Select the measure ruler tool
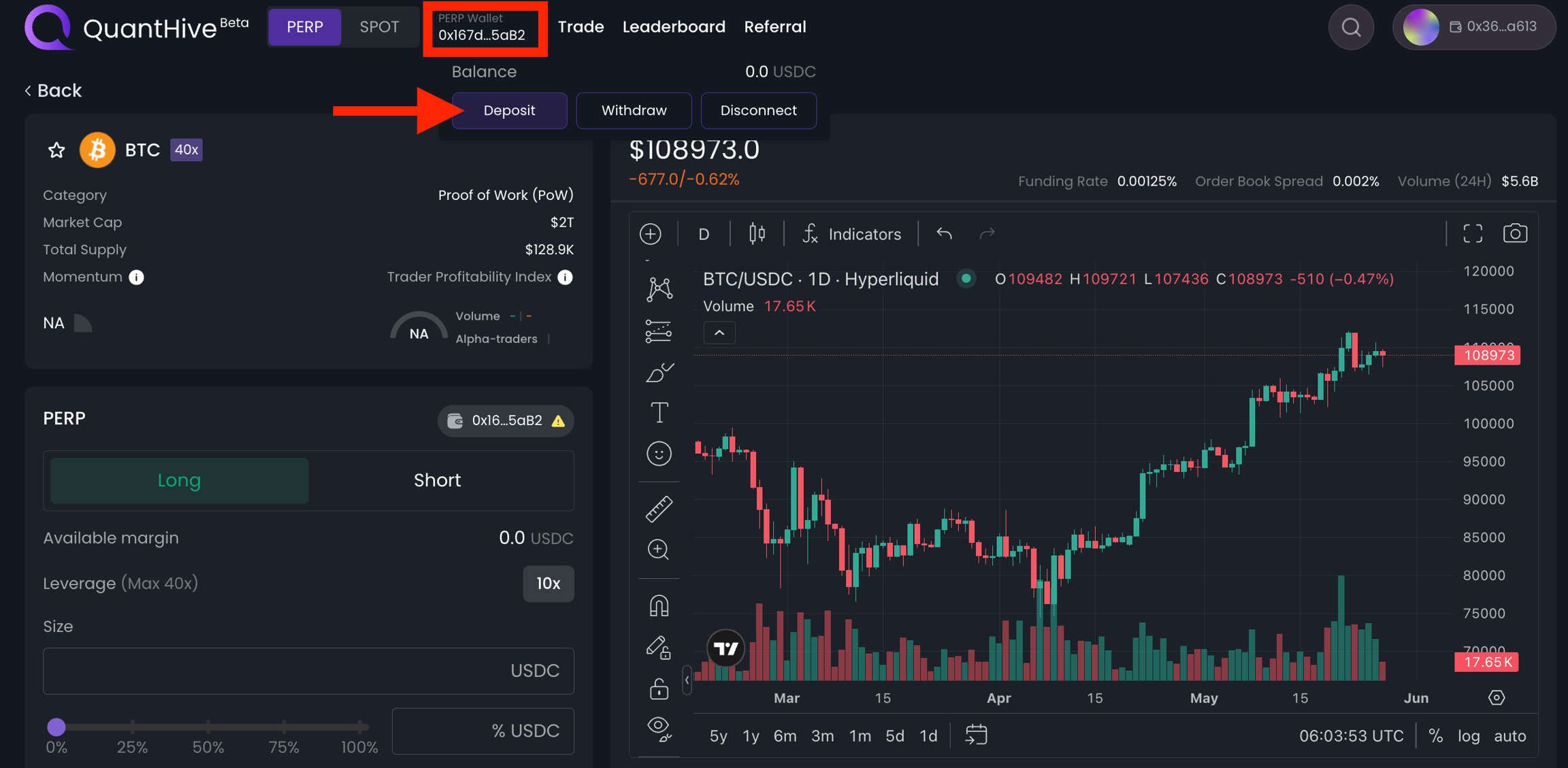 [x=659, y=508]
